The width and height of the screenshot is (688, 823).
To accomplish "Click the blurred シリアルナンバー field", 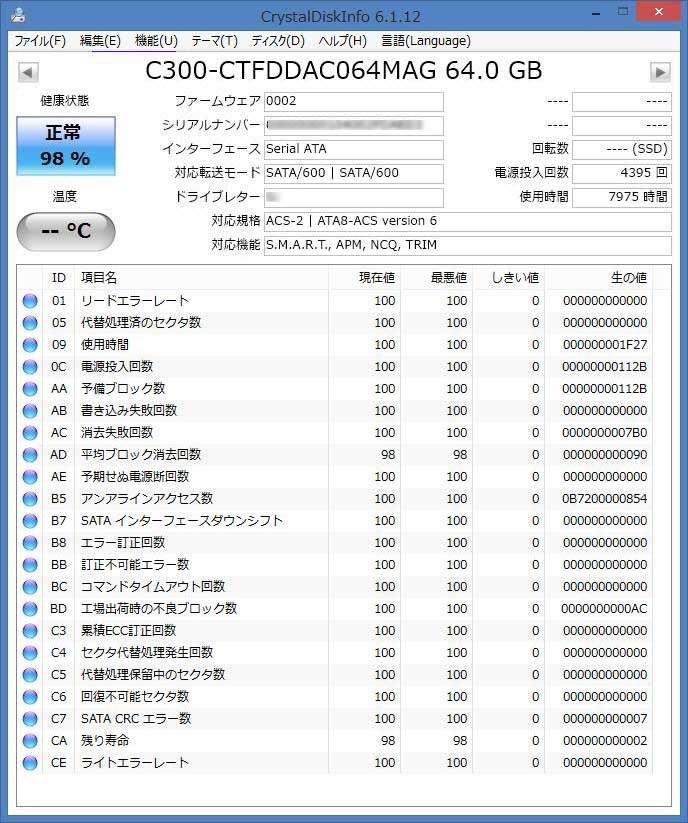I will click(354, 125).
